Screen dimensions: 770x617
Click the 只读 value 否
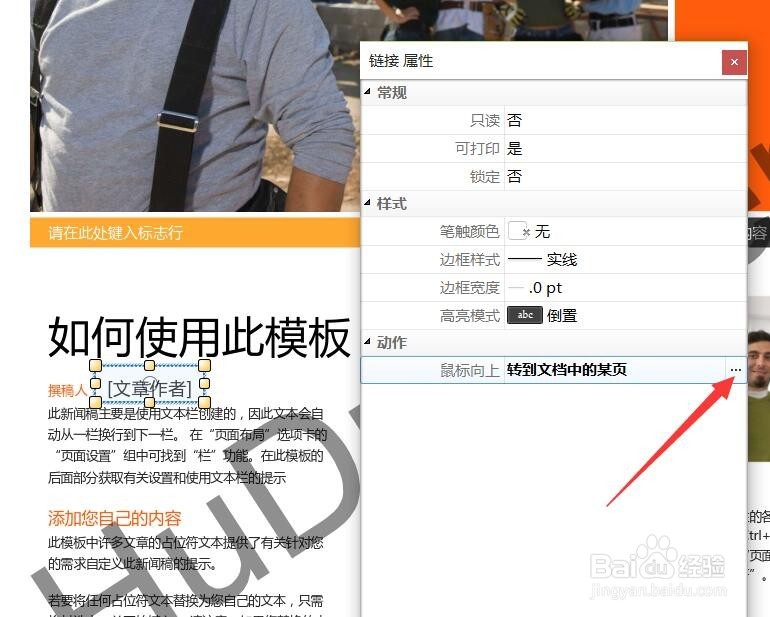[514, 120]
